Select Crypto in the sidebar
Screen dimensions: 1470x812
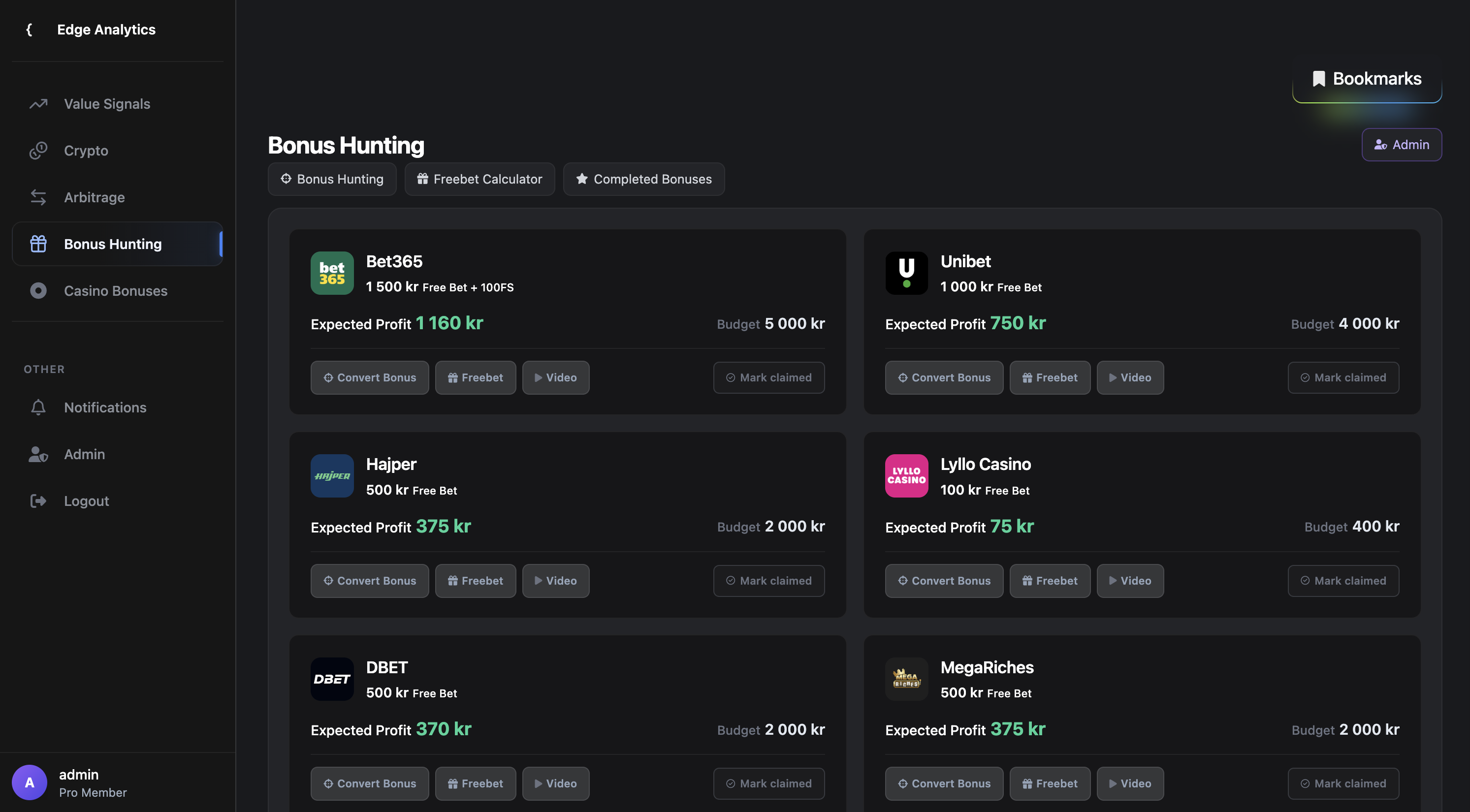[x=86, y=150]
